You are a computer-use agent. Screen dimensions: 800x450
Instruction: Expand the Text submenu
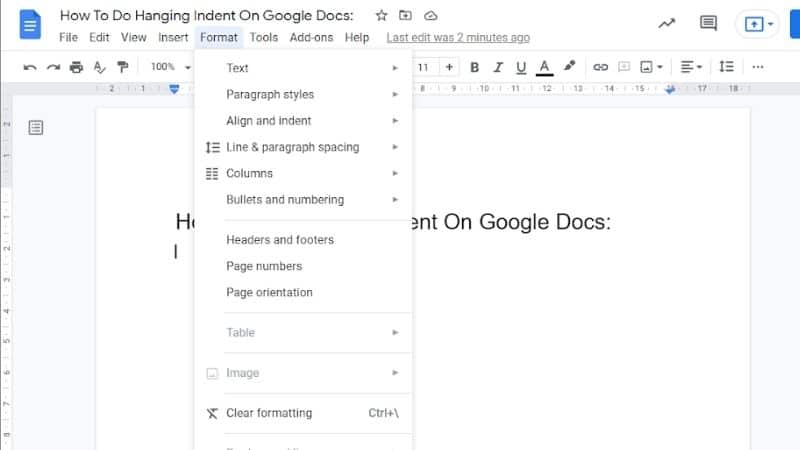click(x=303, y=68)
